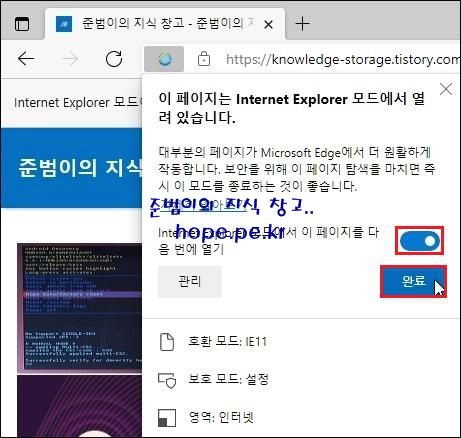Open a new tab with plus button

pos(302,24)
